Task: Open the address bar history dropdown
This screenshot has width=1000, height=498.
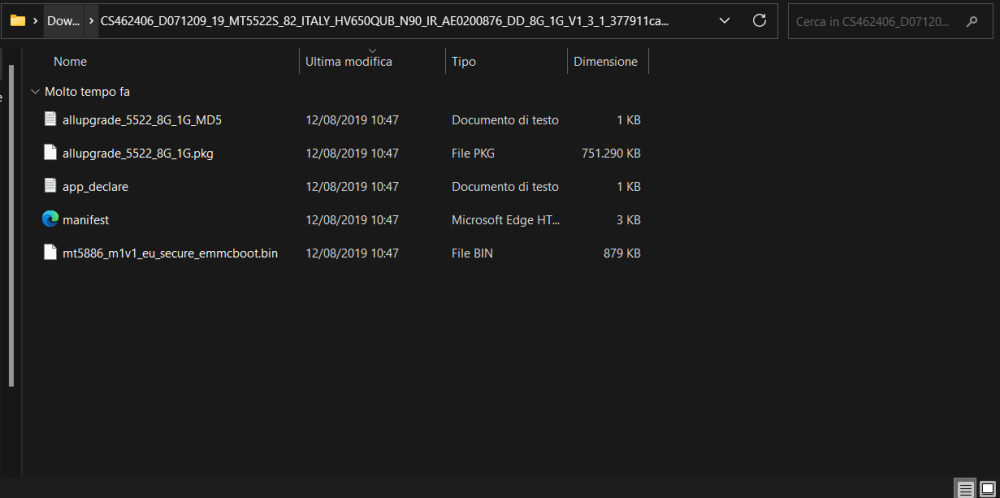Action: click(x=725, y=21)
